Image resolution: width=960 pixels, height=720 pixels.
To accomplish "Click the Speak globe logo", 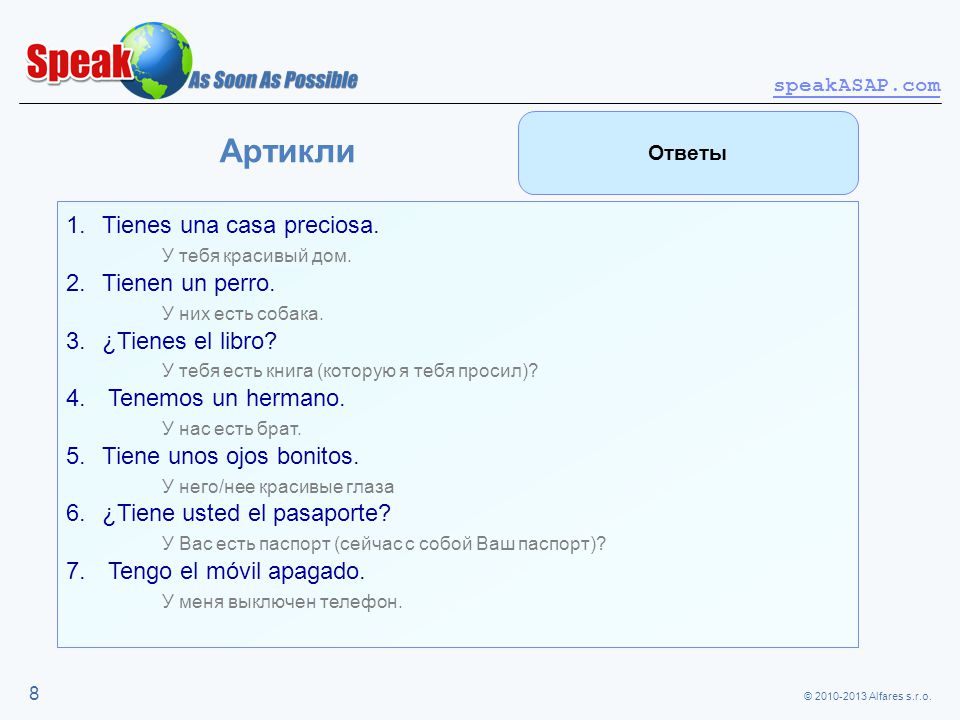I will pyautogui.click(x=109, y=61).
